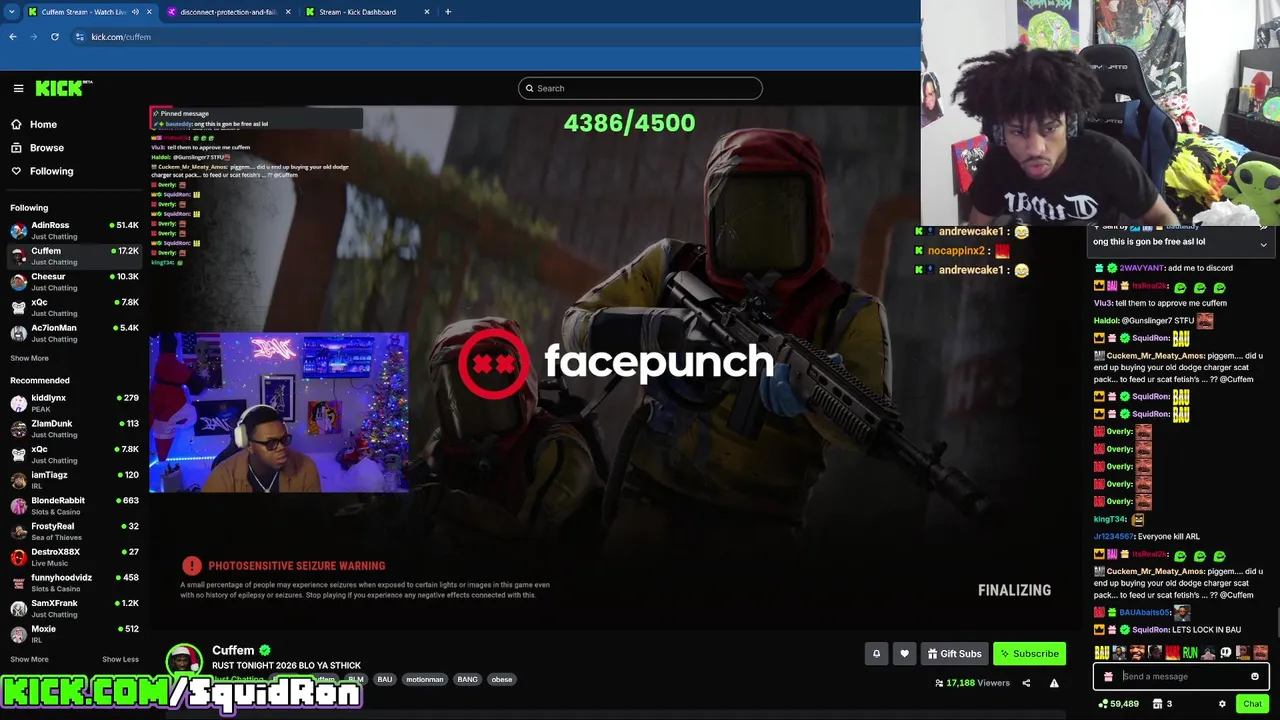This screenshot has height=720, width=1280.
Task: Focus the Search box
Action: pyautogui.click(x=640, y=88)
